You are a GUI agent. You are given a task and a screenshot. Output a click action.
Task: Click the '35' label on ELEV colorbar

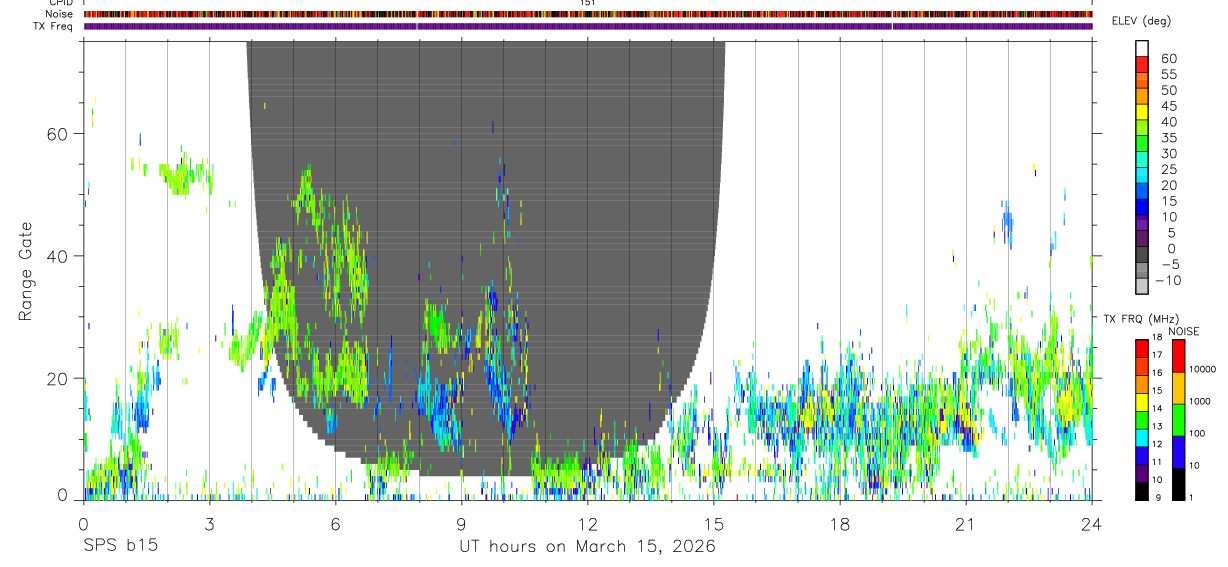click(1168, 138)
